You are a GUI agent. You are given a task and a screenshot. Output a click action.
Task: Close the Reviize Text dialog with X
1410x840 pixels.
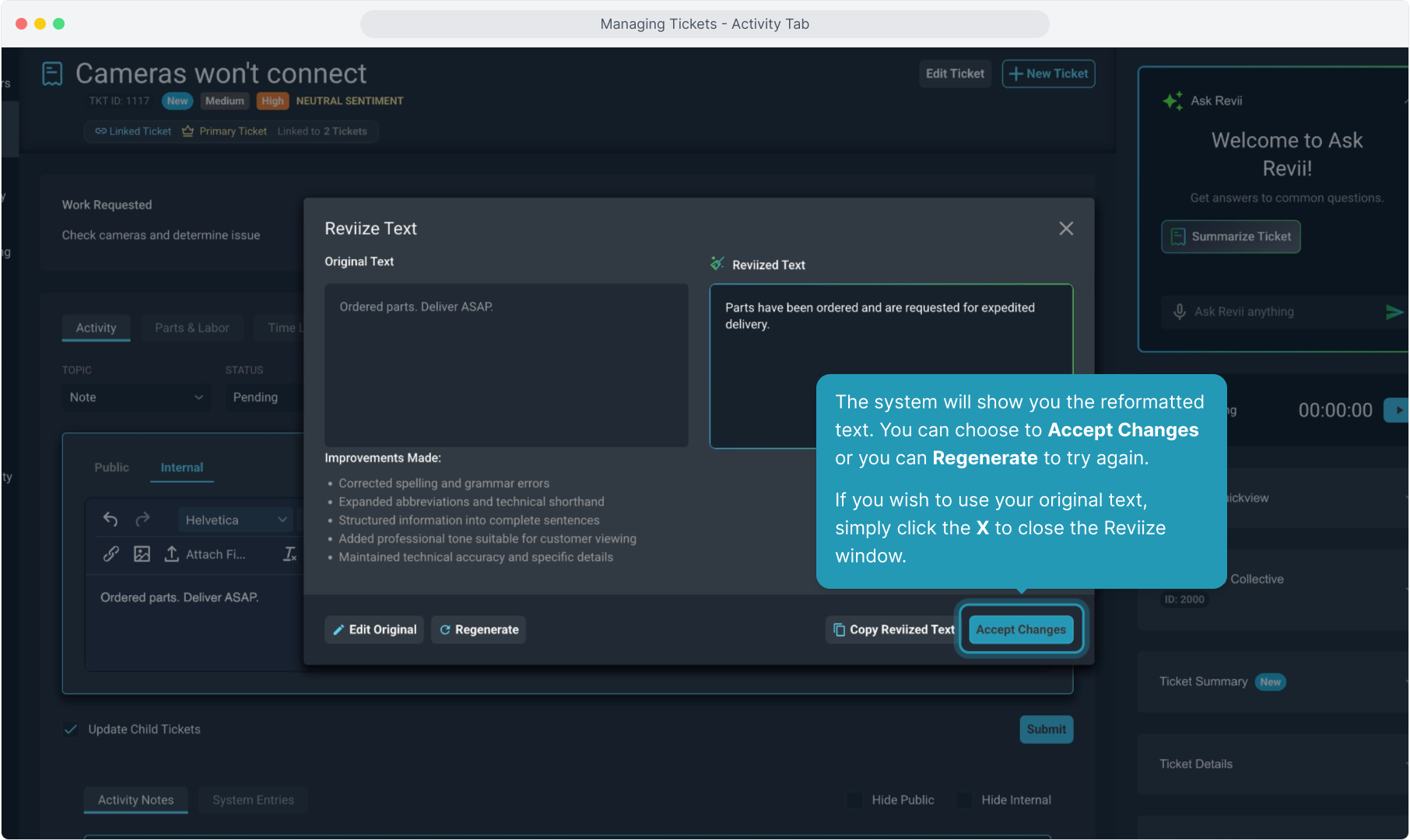pyautogui.click(x=1066, y=229)
